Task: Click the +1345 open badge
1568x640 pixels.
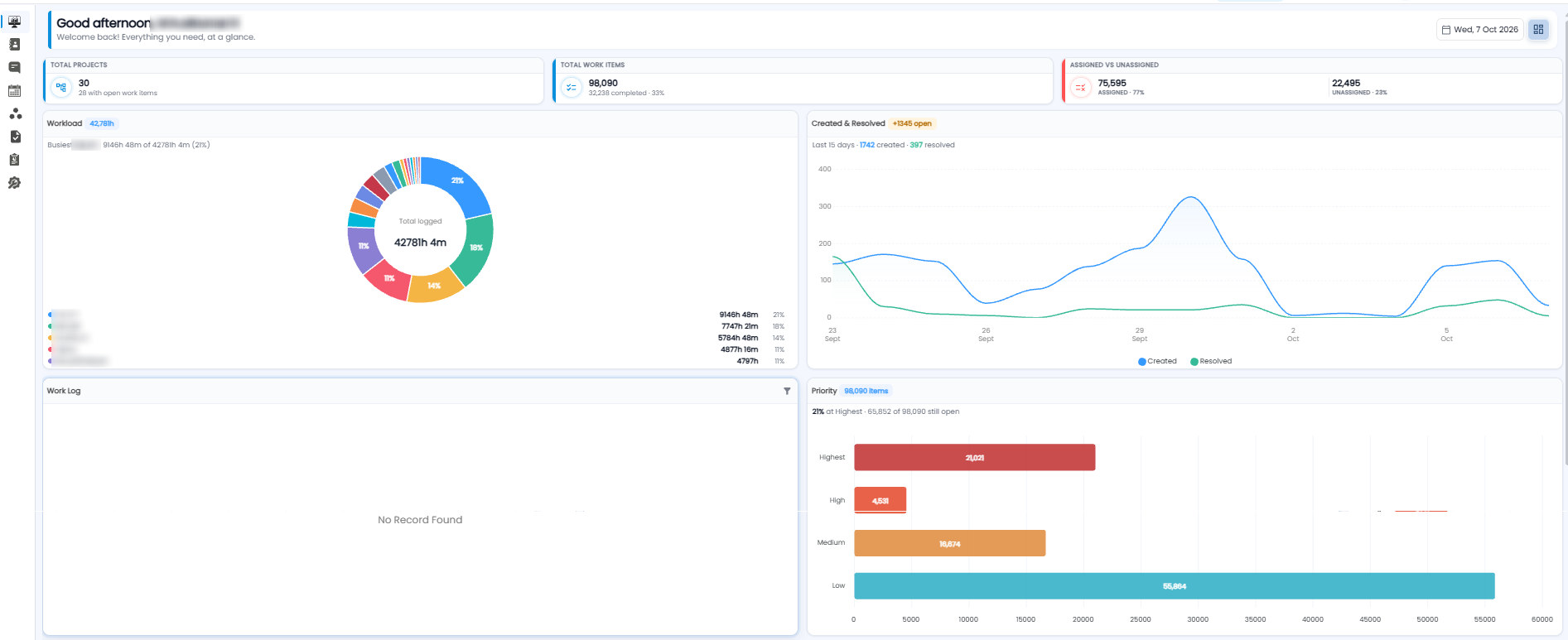Action: click(912, 123)
